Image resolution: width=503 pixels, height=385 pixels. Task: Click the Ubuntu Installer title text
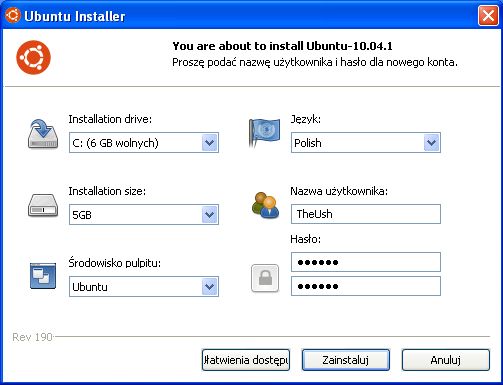(x=75, y=16)
